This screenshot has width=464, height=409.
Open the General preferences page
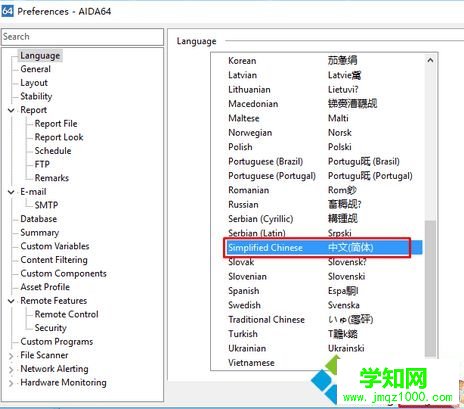pos(35,69)
